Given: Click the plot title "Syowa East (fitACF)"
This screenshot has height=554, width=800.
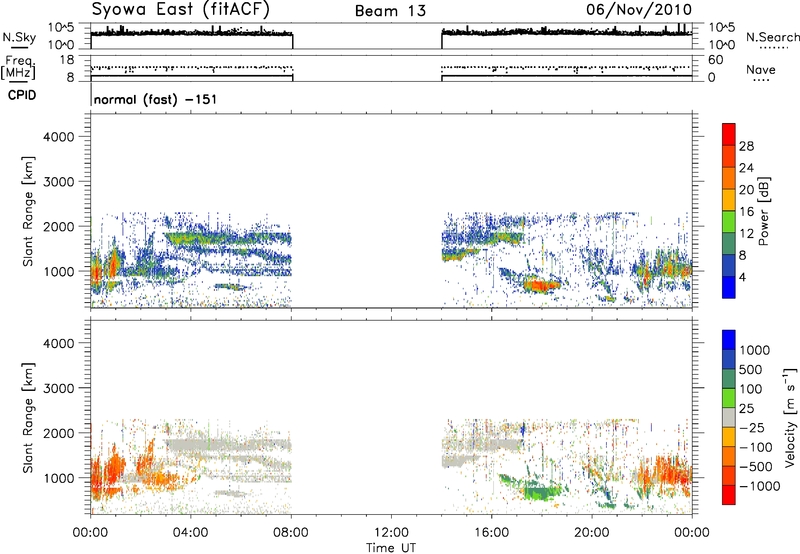Looking at the screenshot, I should click(x=181, y=9).
